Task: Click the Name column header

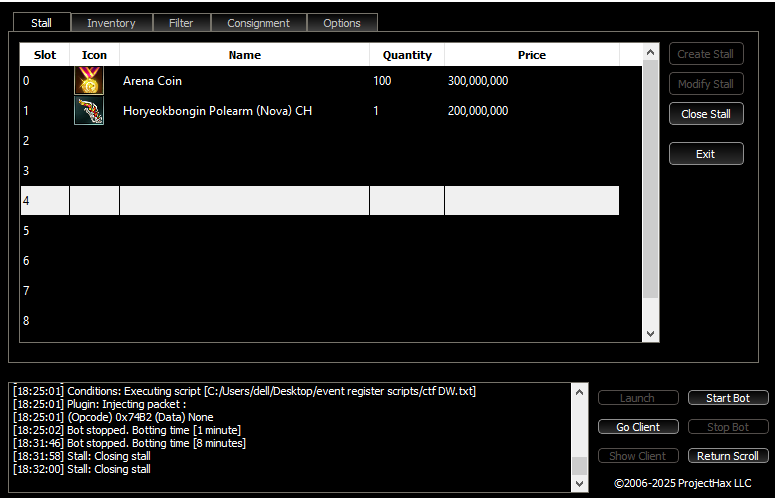Action: [244, 55]
